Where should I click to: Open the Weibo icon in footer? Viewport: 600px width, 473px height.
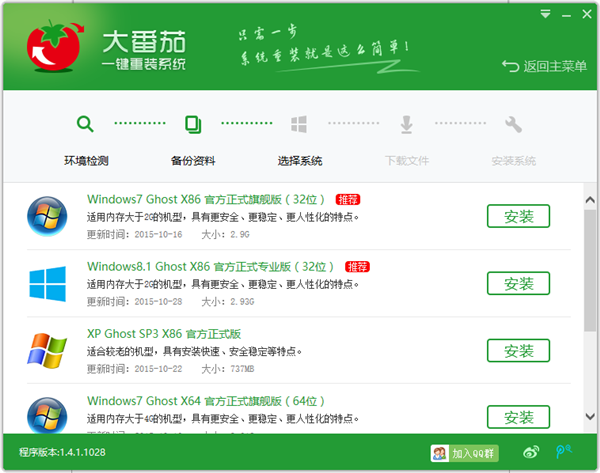coord(531,452)
